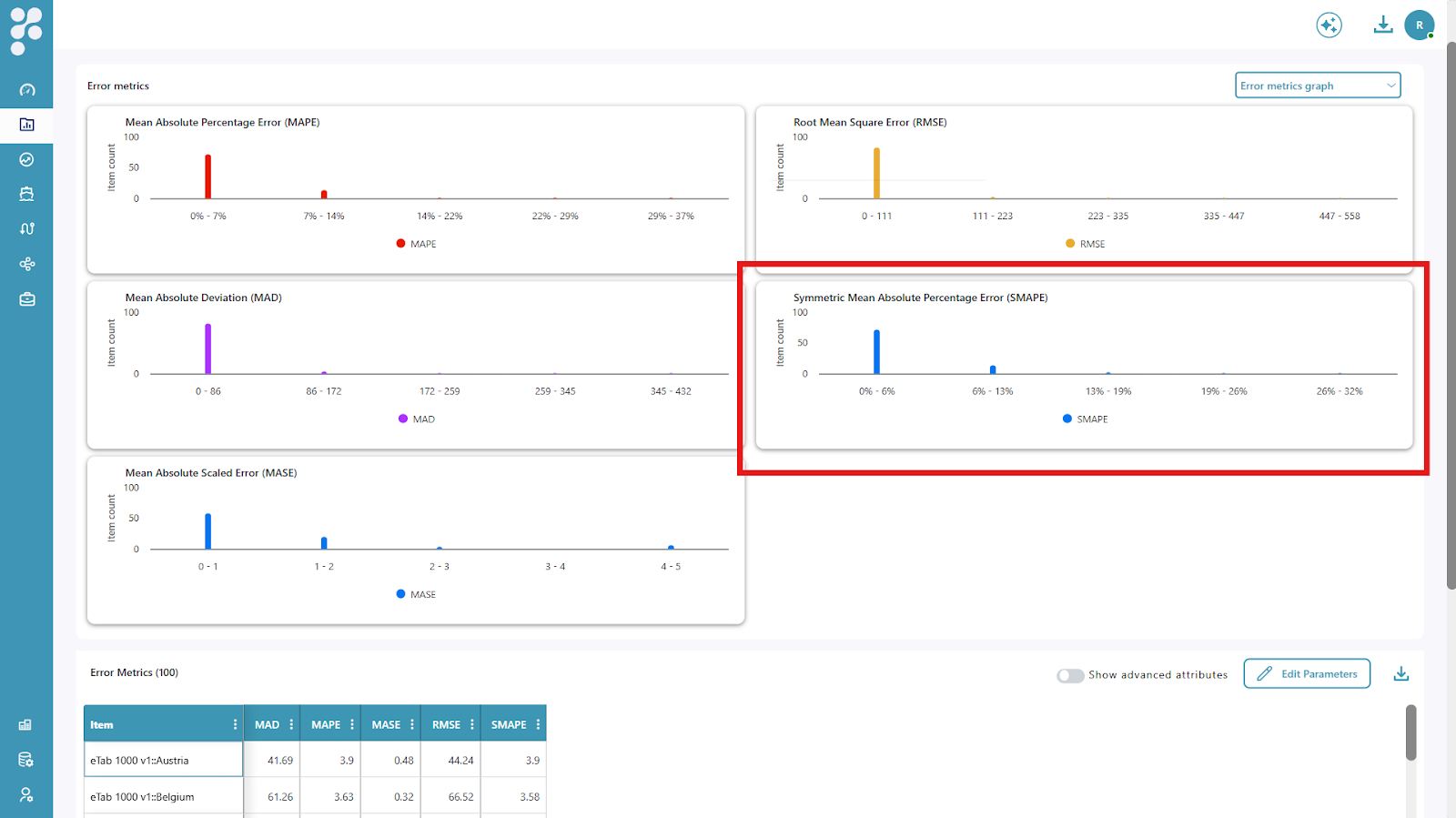Click the Edit Parameters button

pos(1307,673)
